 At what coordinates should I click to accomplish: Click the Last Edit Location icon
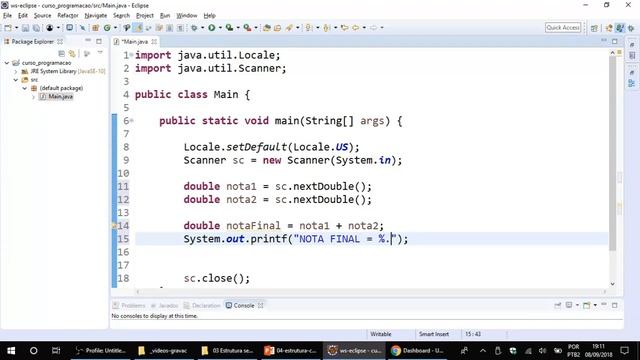click(x=345, y=28)
